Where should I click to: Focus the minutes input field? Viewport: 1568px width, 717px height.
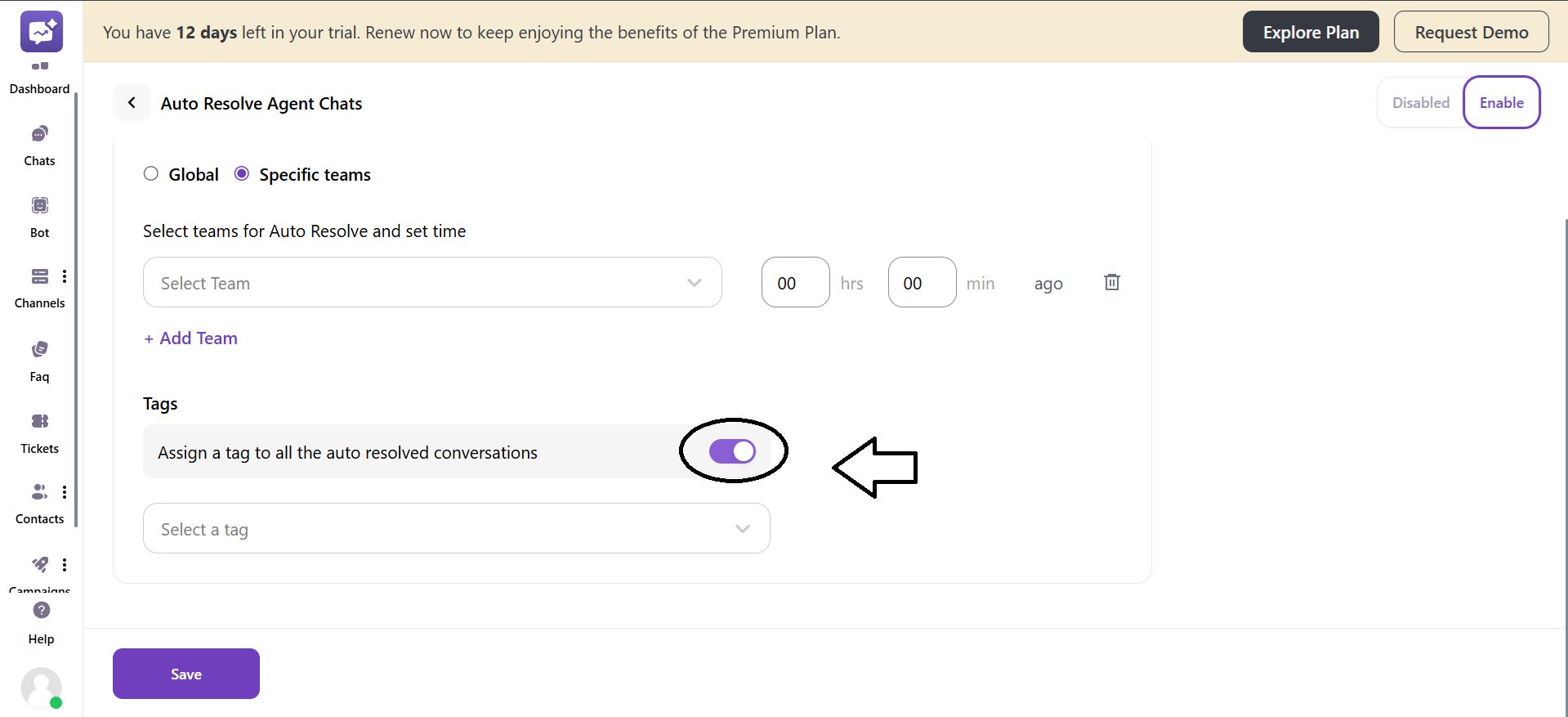click(x=922, y=282)
